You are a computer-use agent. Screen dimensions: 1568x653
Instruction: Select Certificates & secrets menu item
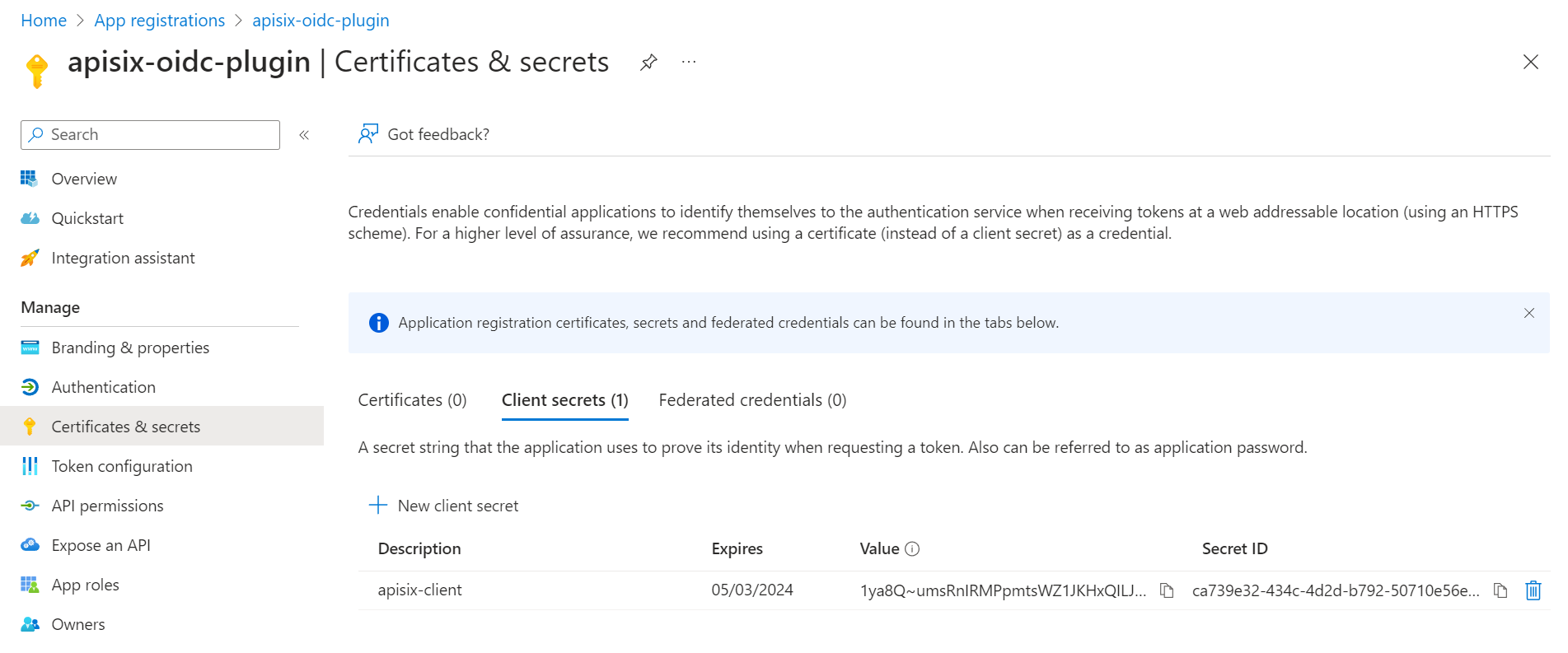click(x=161, y=427)
